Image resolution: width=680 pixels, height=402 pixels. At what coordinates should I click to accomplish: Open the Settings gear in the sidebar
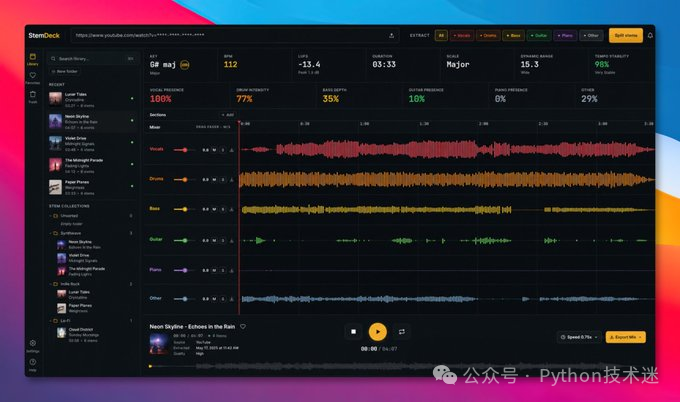point(33,345)
